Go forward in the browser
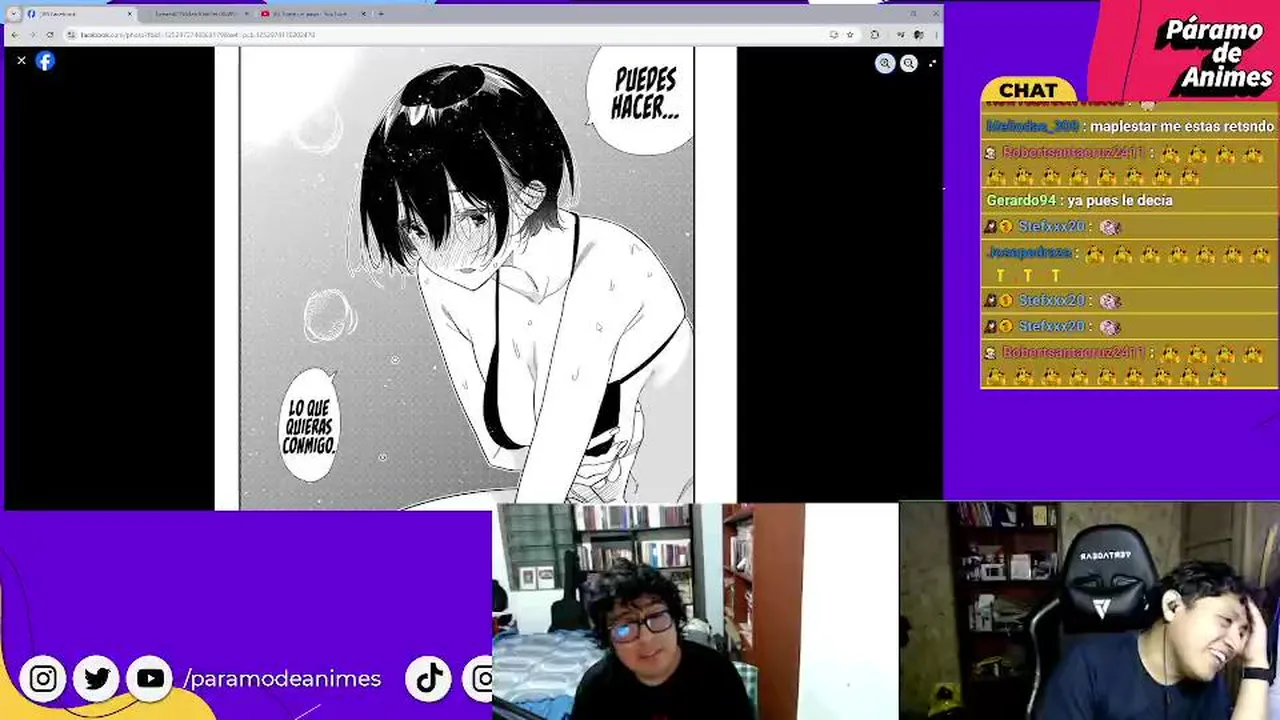This screenshot has height=720, width=1280. [32, 34]
